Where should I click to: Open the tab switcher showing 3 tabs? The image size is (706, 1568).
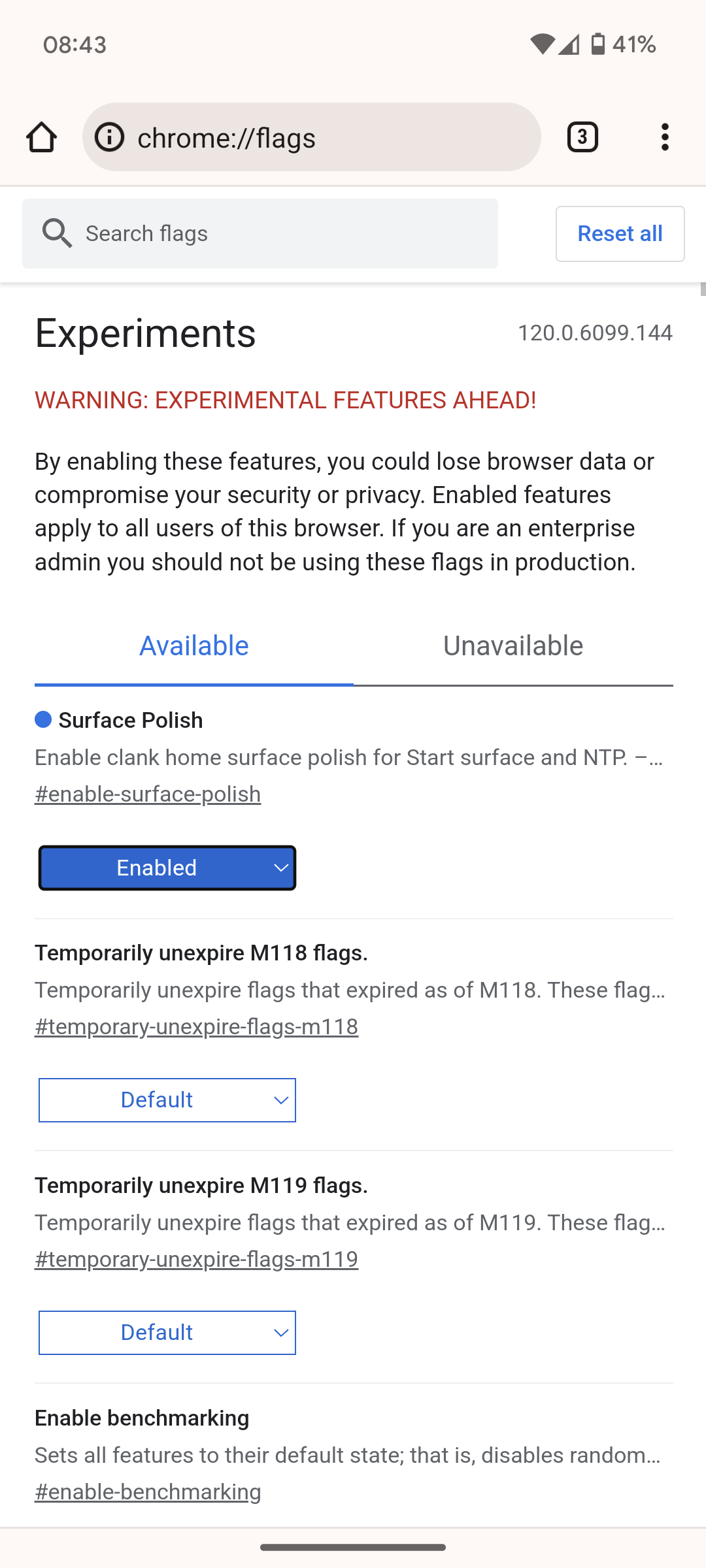582,137
